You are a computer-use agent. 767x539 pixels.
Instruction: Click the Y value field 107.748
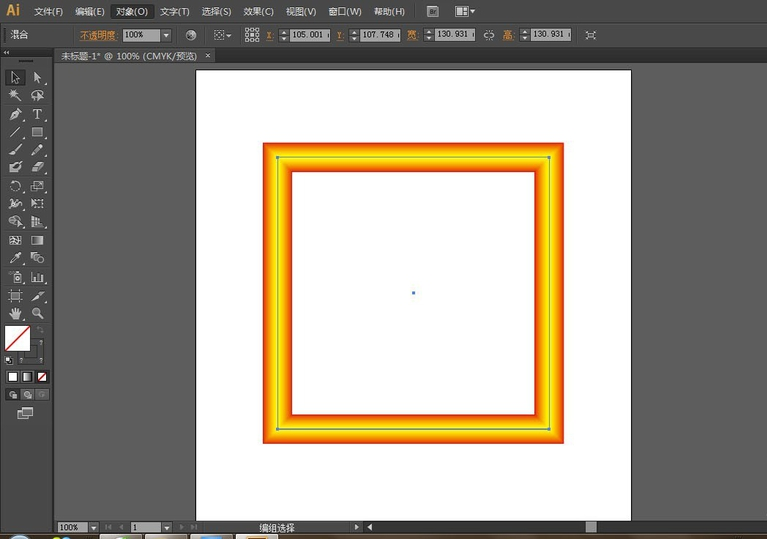tap(380, 35)
